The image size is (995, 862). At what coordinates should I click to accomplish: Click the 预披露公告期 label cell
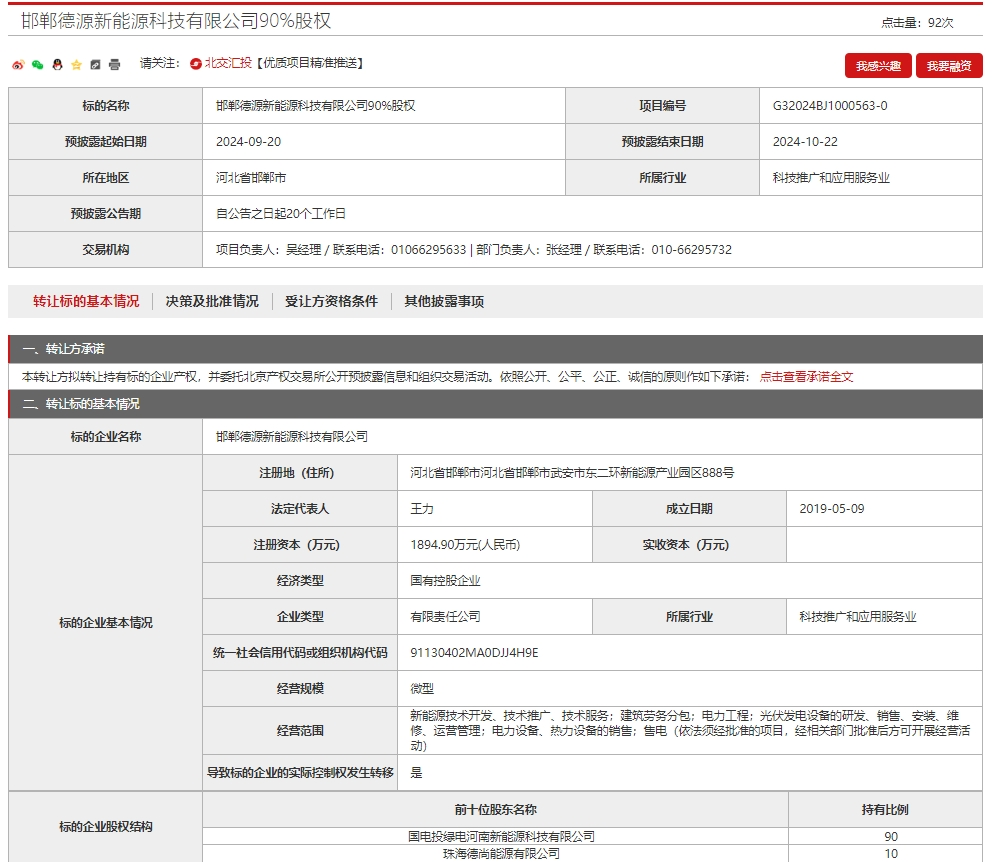pyautogui.click(x=105, y=213)
